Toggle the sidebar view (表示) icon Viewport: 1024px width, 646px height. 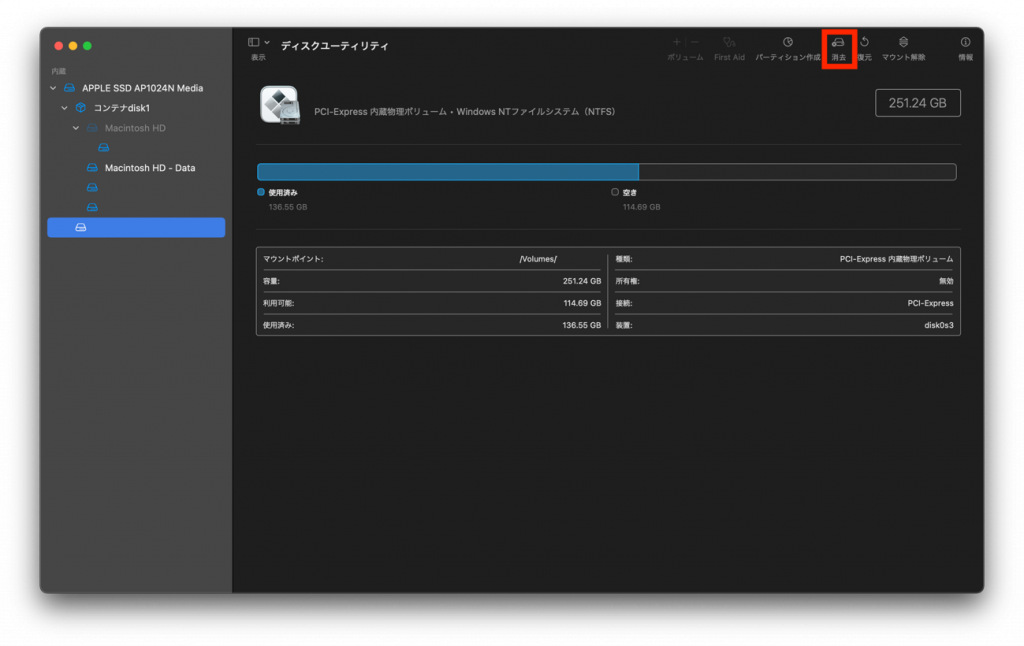pos(253,42)
